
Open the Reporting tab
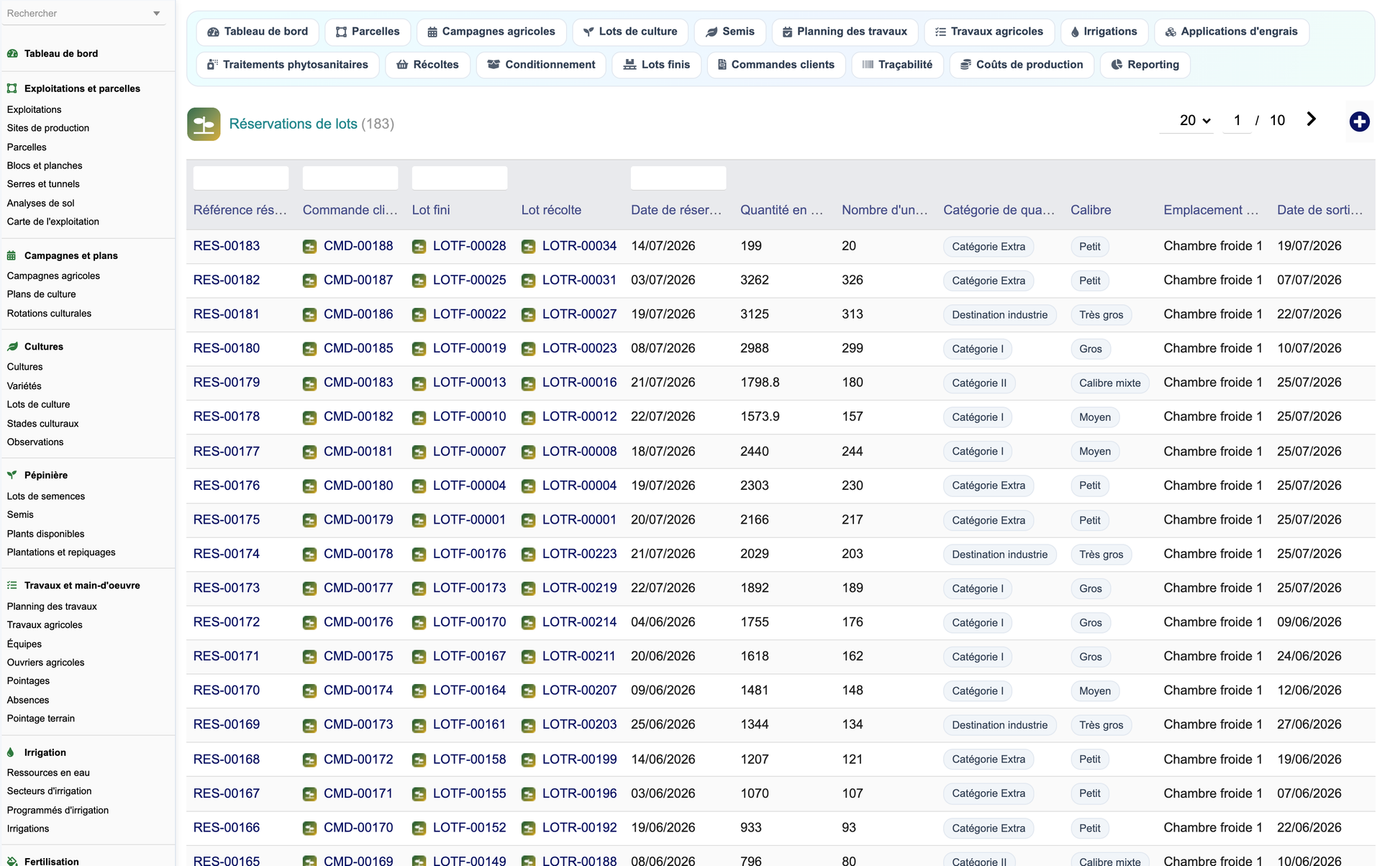(x=1145, y=65)
